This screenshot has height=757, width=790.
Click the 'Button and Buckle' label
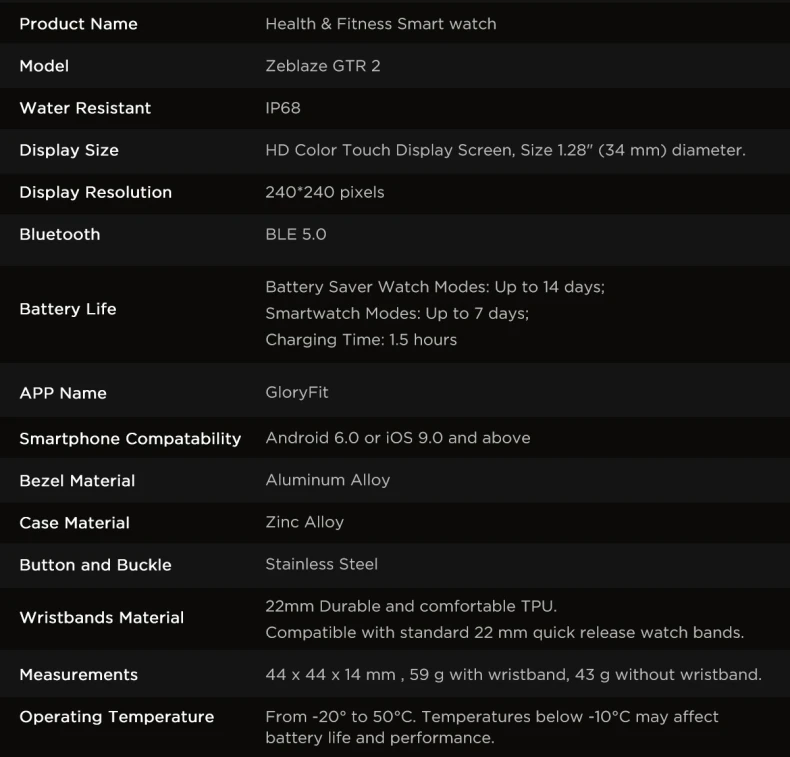[95, 565]
